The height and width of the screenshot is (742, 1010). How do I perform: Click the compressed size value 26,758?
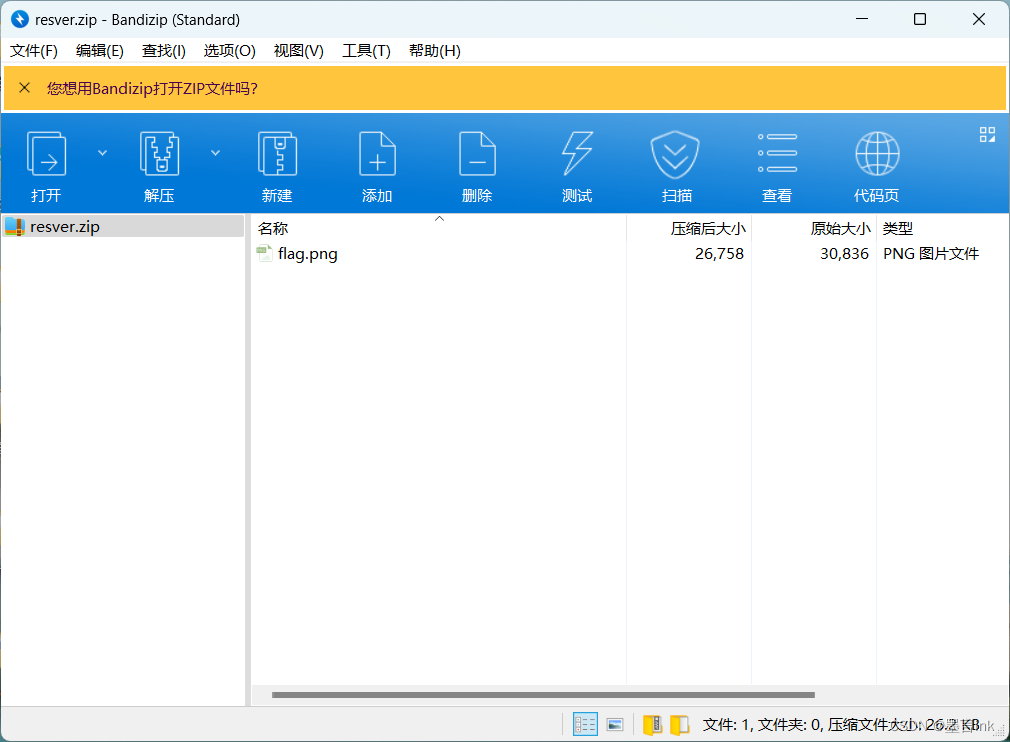coord(719,254)
